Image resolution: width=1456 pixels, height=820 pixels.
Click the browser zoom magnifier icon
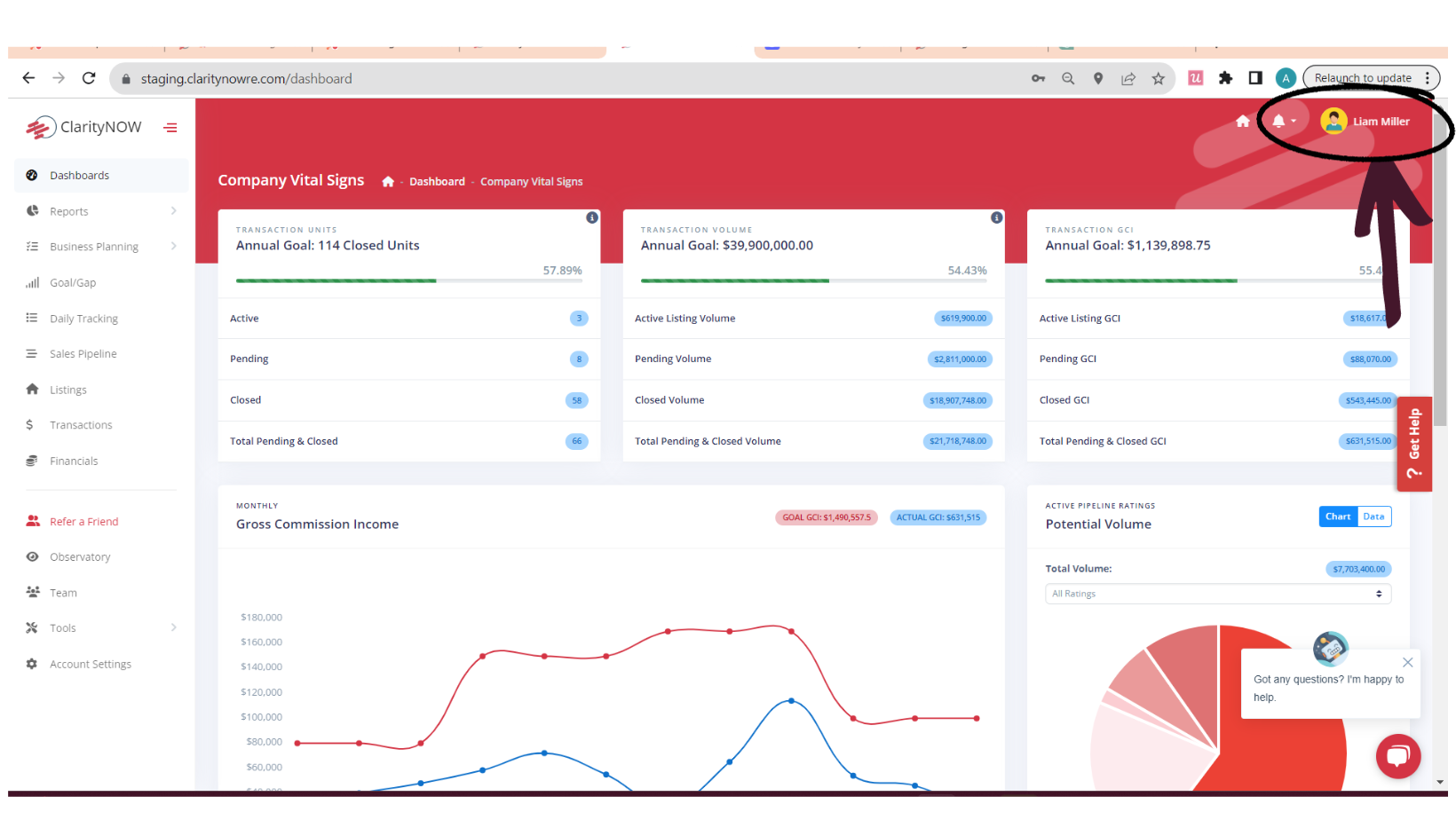coord(1068,78)
